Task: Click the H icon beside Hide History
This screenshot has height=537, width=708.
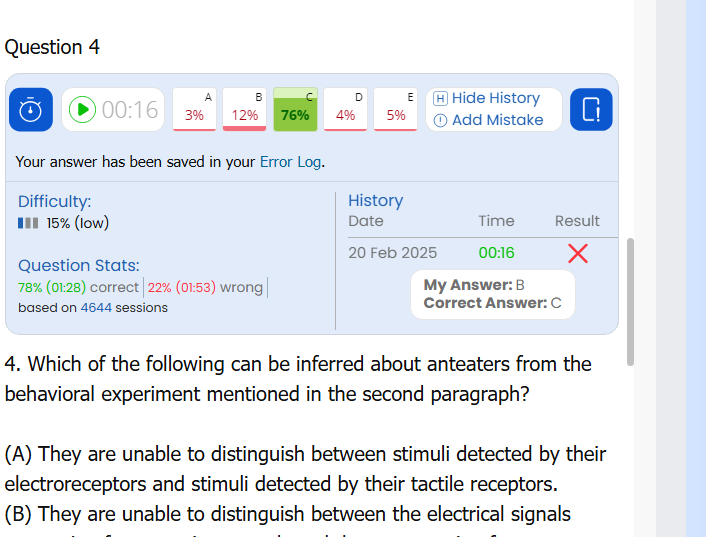Action: [x=440, y=98]
